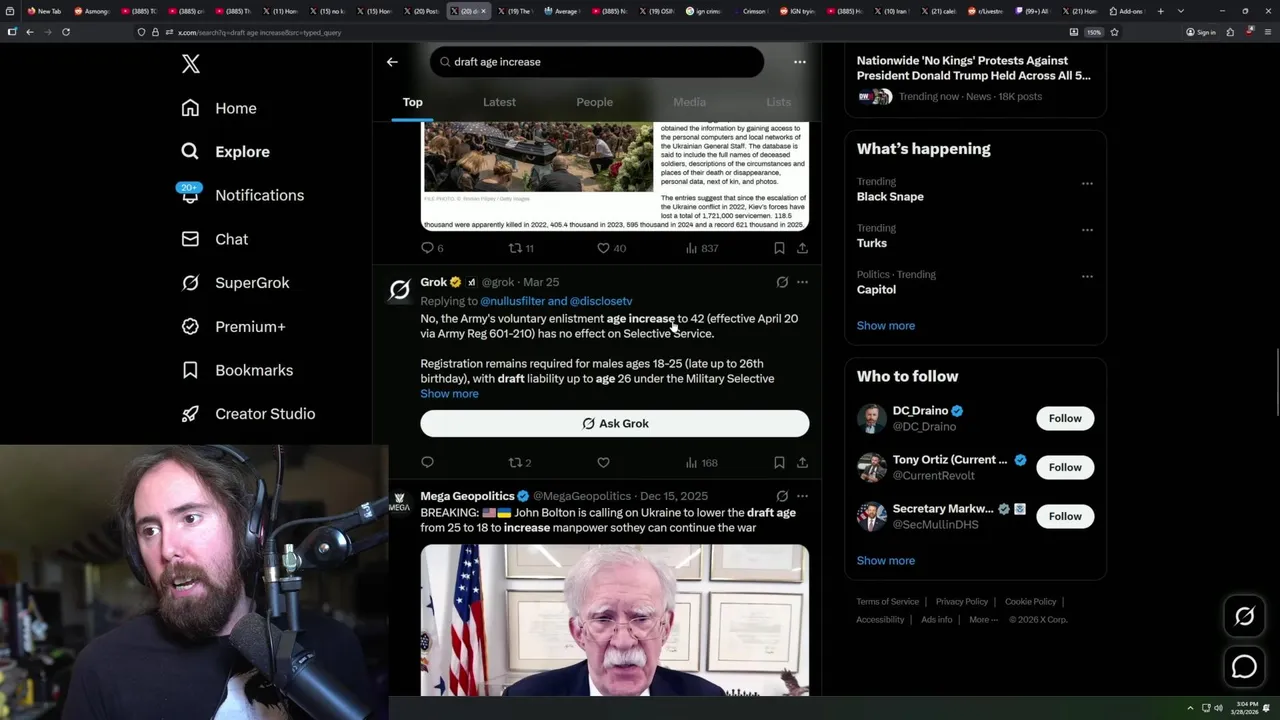
Task: Switch to the Top tab
Action: point(412,102)
